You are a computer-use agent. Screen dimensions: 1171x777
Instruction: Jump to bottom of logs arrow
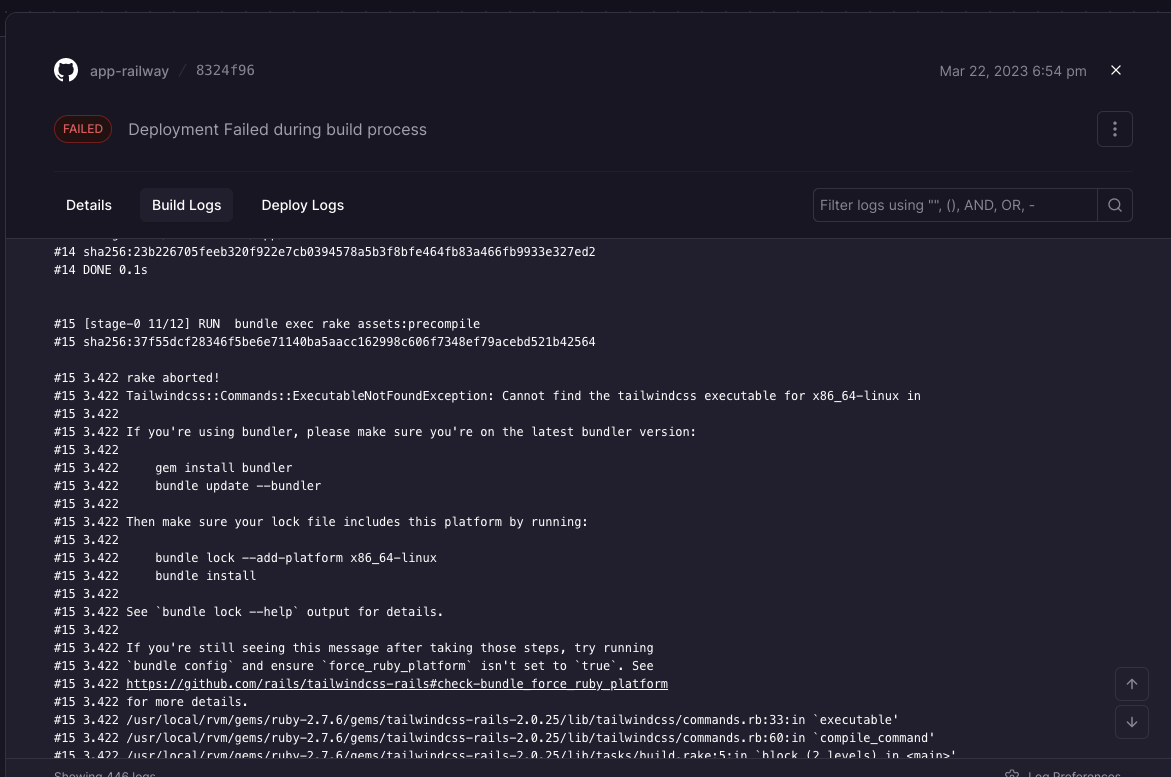coord(1131,722)
